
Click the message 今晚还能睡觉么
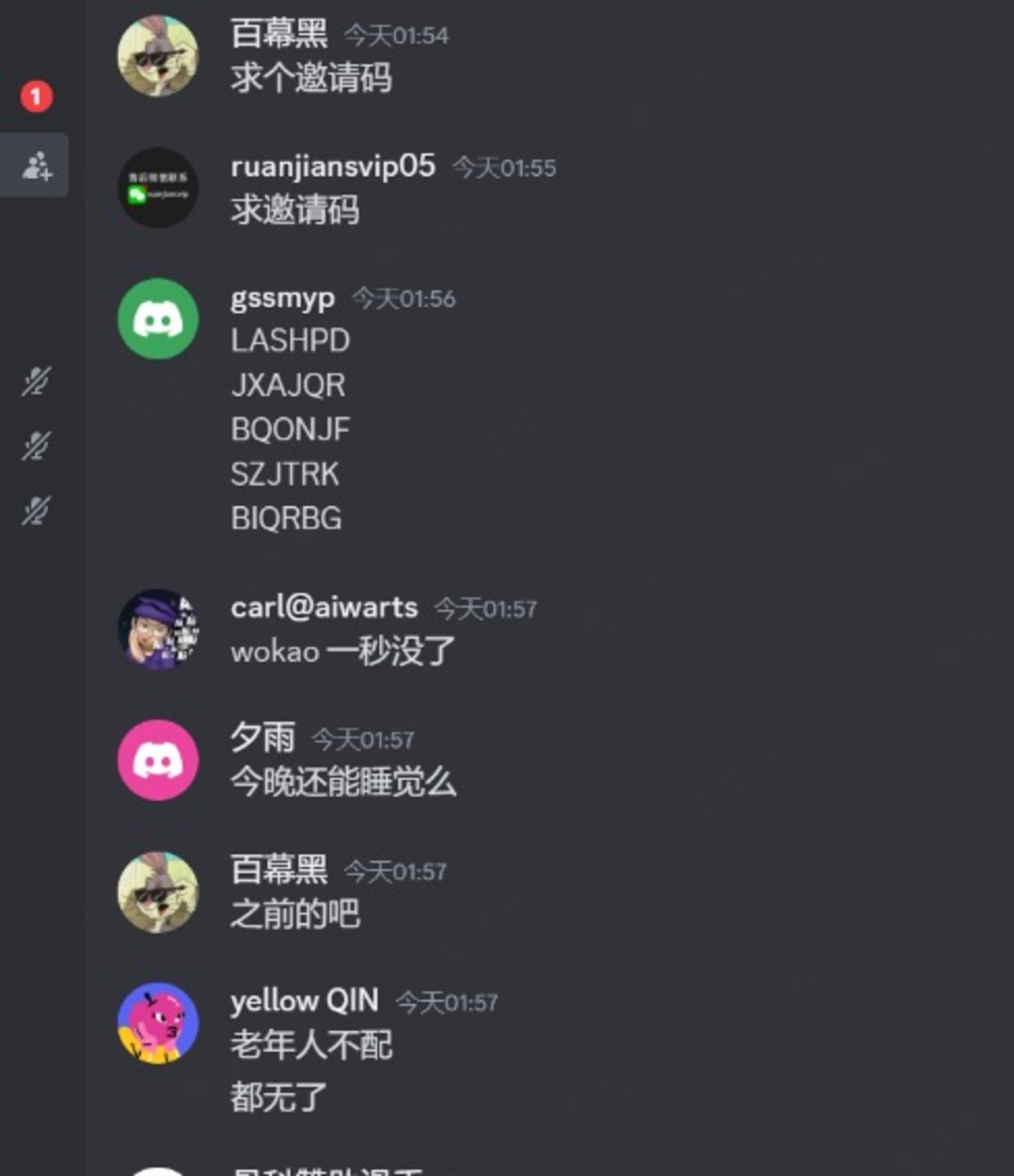(343, 782)
